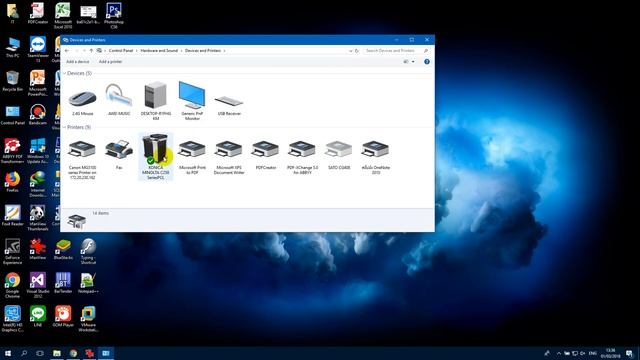The height and width of the screenshot is (360, 640).
Task: Select the PDFCreator printer in the window
Action: click(x=266, y=154)
